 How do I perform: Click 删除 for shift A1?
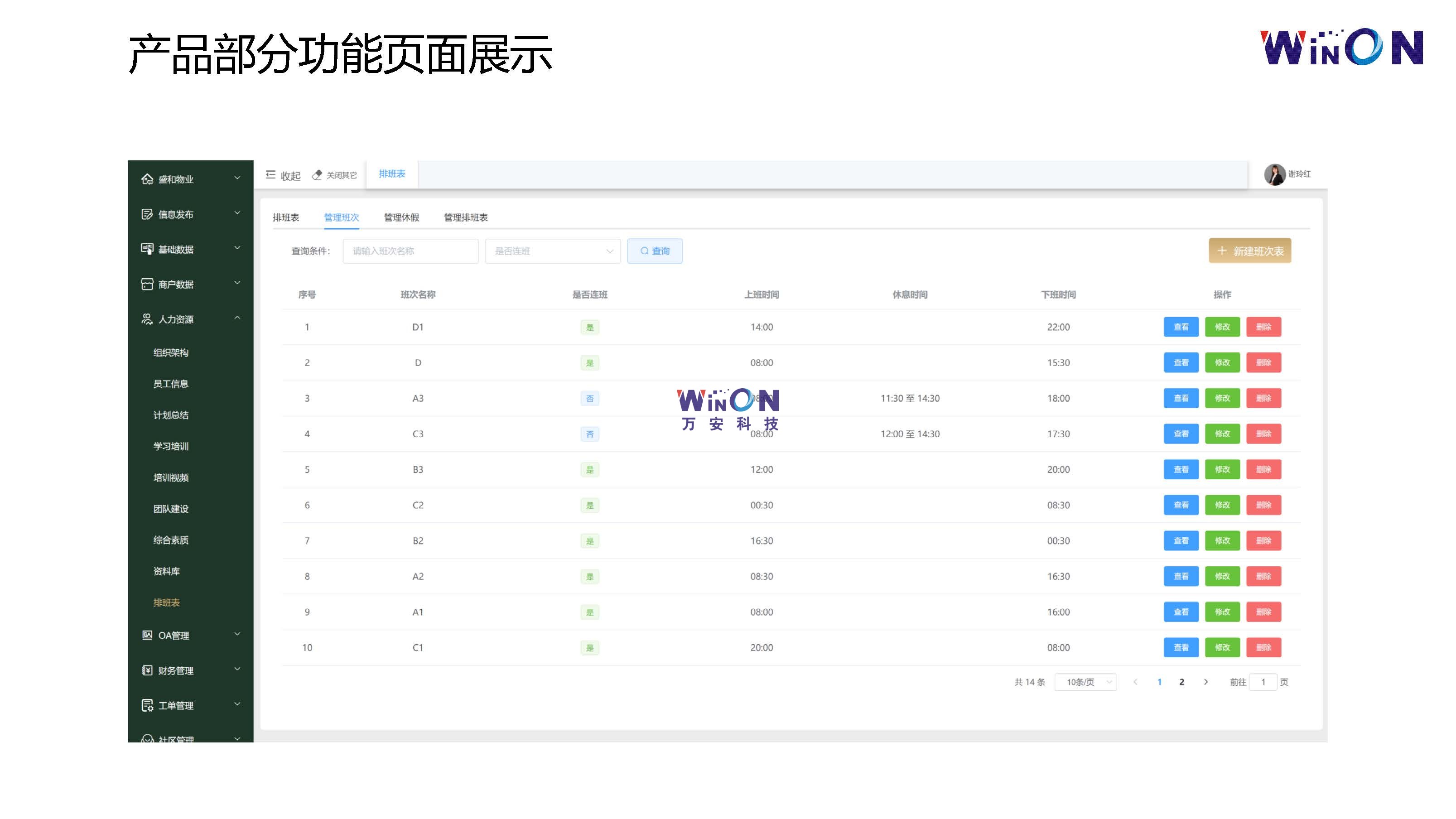[x=1264, y=612]
